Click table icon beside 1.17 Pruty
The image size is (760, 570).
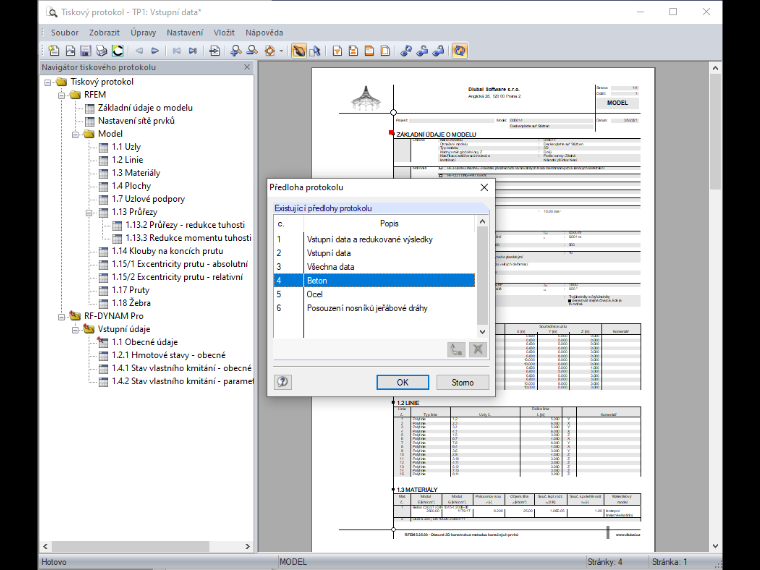pyautogui.click(x=103, y=290)
